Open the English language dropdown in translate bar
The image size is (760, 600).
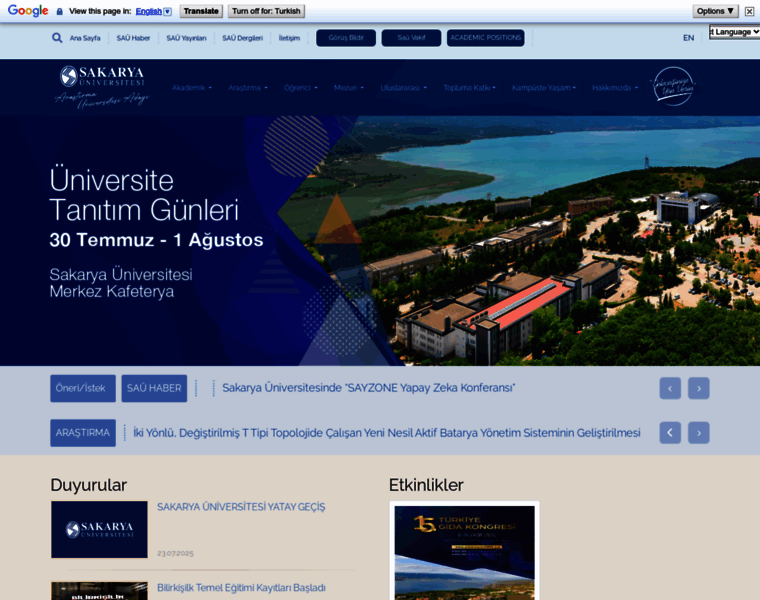154,11
